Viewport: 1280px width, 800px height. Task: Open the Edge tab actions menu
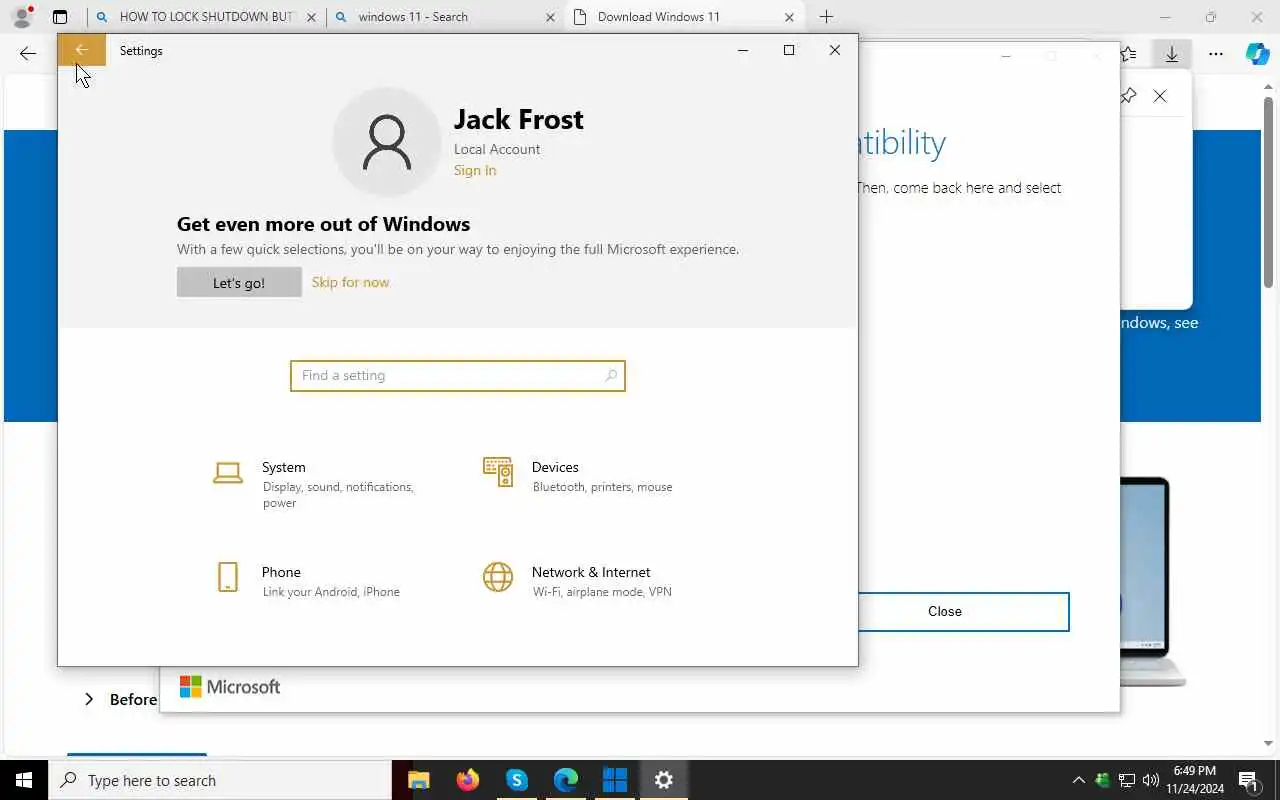(60, 17)
